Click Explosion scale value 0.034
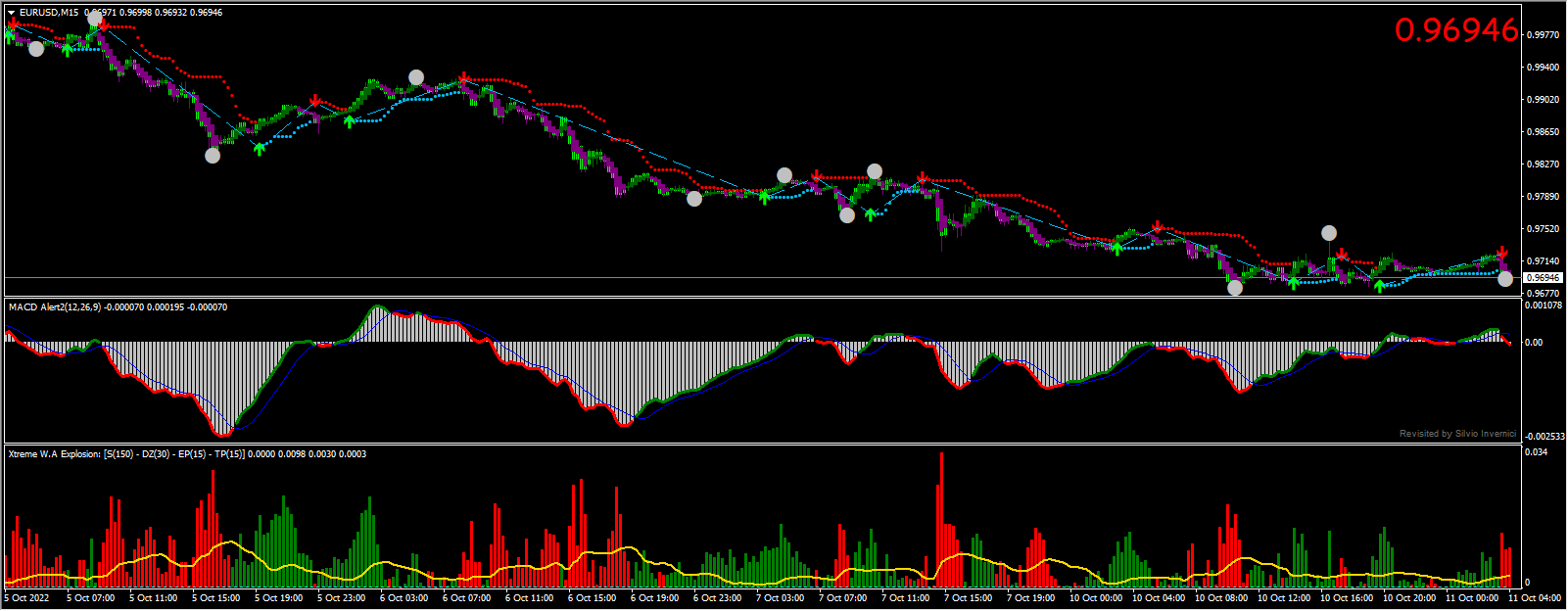The height and width of the screenshot is (611, 1568). click(1537, 451)
